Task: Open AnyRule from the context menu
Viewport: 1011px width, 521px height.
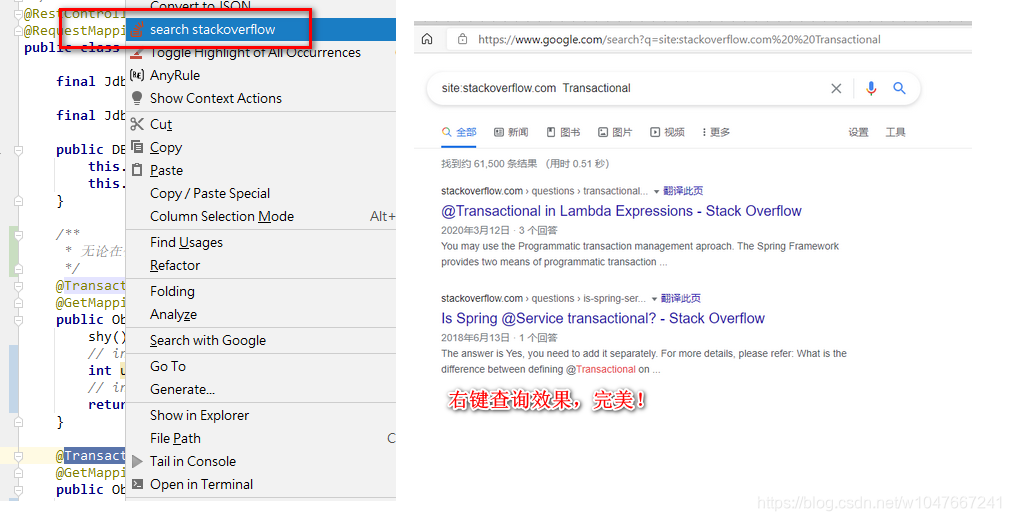Action: click(175, 75)
